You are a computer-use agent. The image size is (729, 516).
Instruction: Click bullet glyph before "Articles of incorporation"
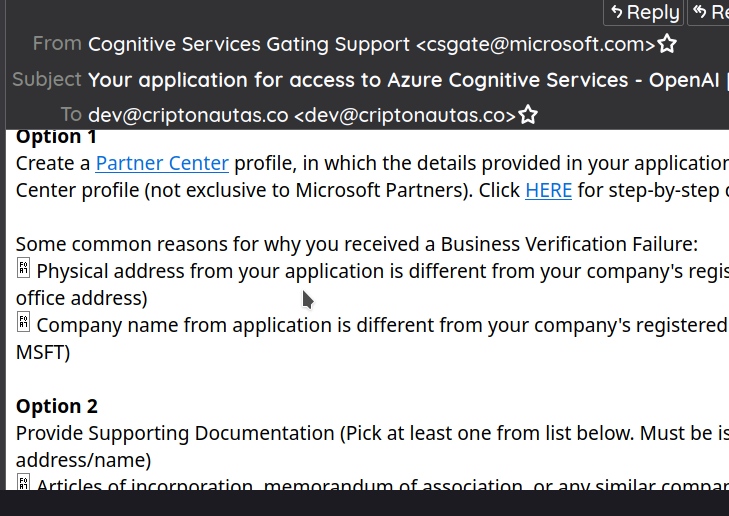tap(24, 485)
